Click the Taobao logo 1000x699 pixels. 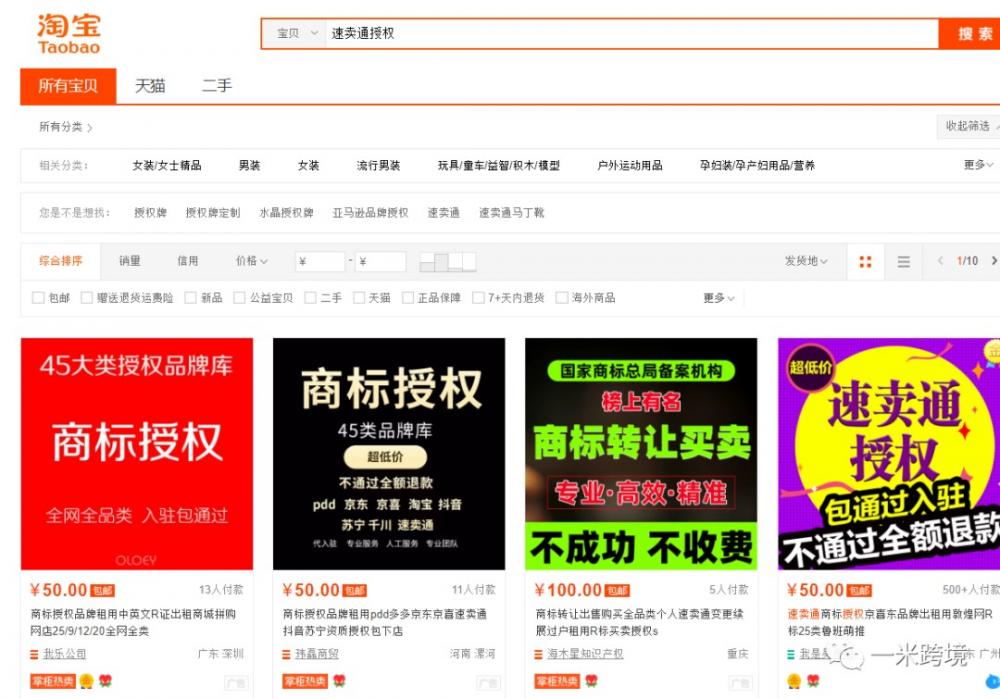pos(68,33)
